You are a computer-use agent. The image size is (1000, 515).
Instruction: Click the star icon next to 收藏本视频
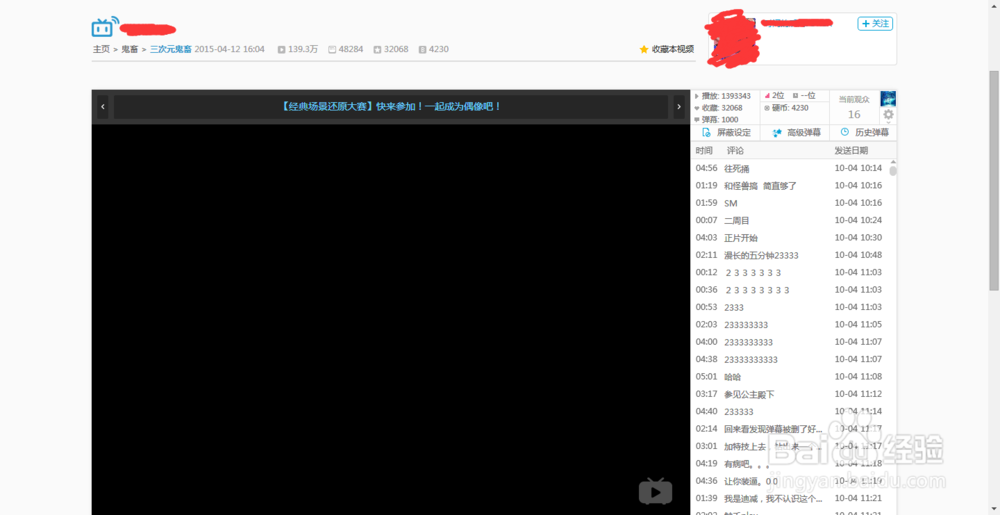coord(644,49)
